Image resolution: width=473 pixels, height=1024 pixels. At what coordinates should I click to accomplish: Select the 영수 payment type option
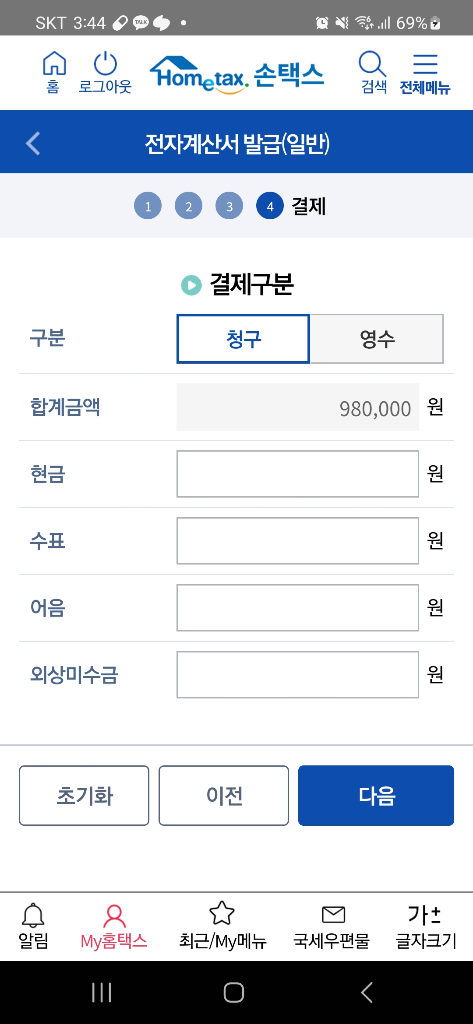point(377,339)
